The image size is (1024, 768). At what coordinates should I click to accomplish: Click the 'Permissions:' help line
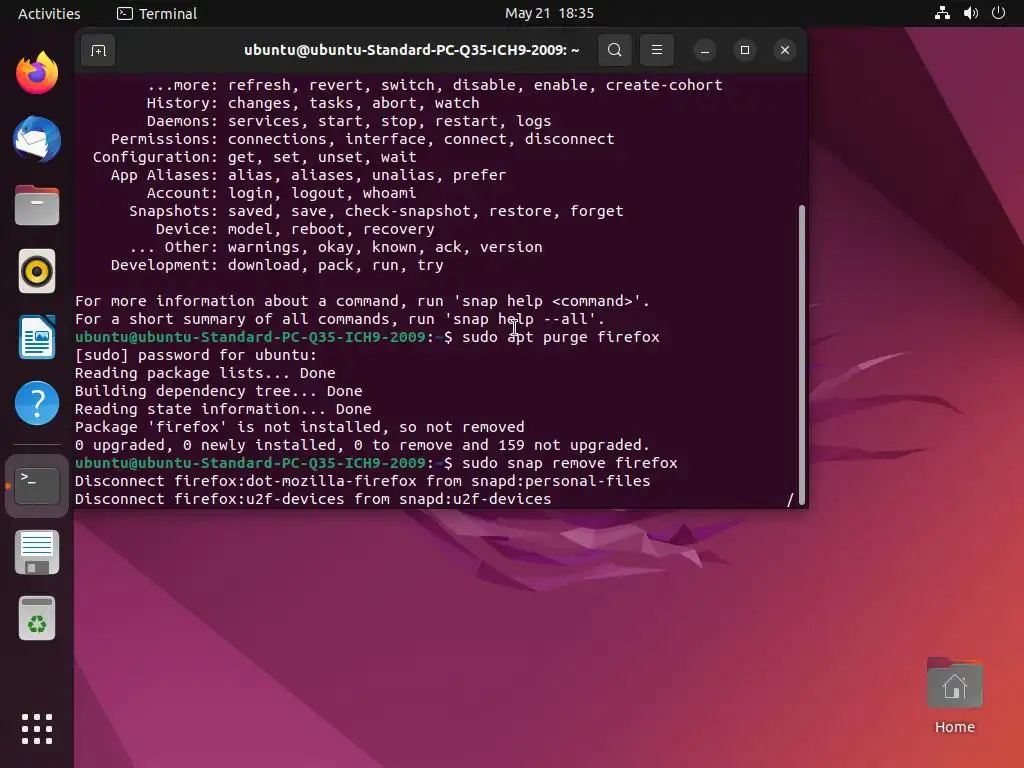point(362,139)
